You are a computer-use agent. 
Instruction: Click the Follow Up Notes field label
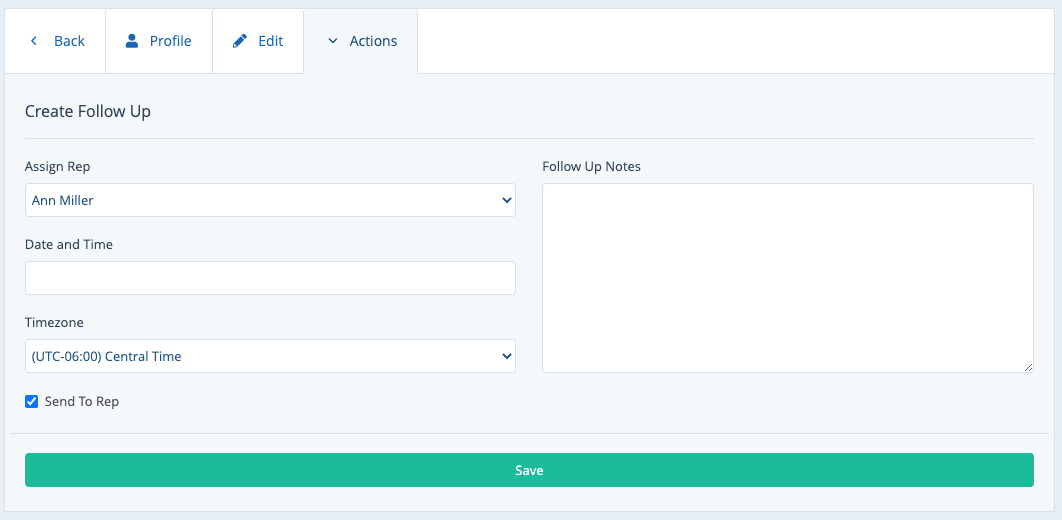591,166
